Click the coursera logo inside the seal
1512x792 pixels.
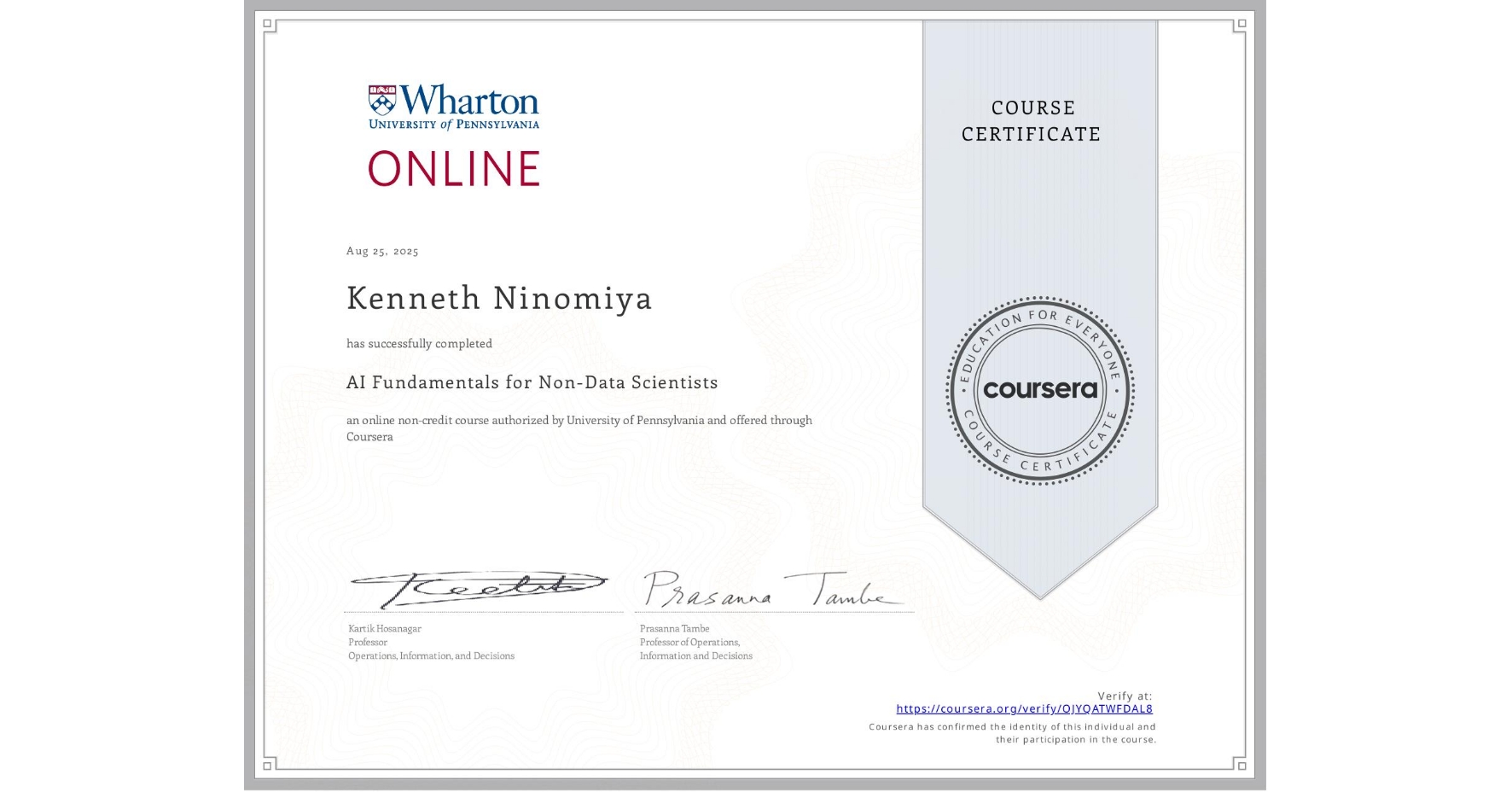[x=1041, y=391]
